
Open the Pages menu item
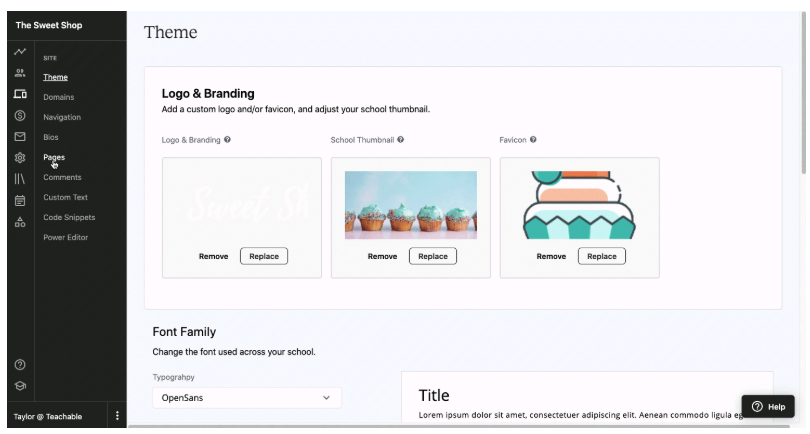tap(54, 157)
